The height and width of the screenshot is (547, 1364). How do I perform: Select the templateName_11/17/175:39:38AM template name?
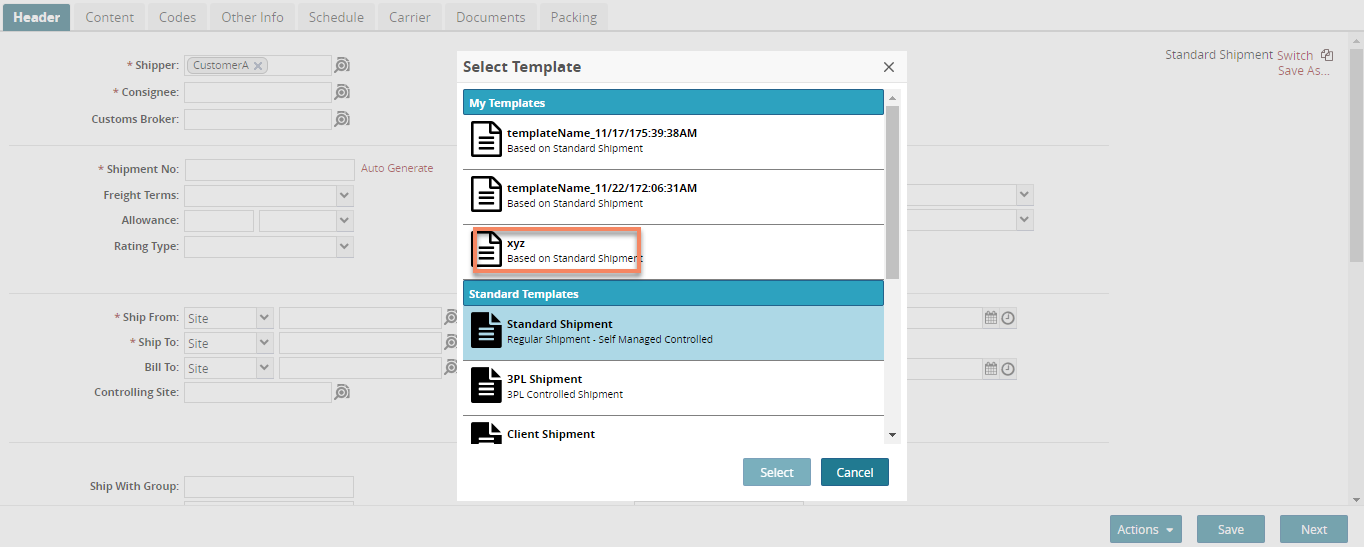tap(602, 133)
